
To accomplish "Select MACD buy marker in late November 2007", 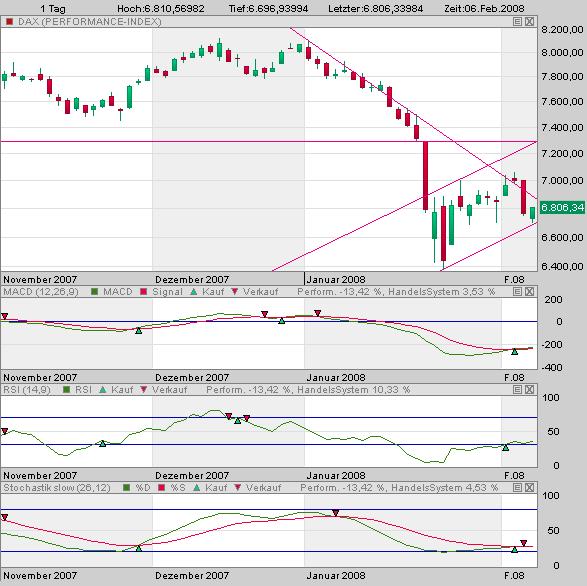I will (x=139, y=331).
